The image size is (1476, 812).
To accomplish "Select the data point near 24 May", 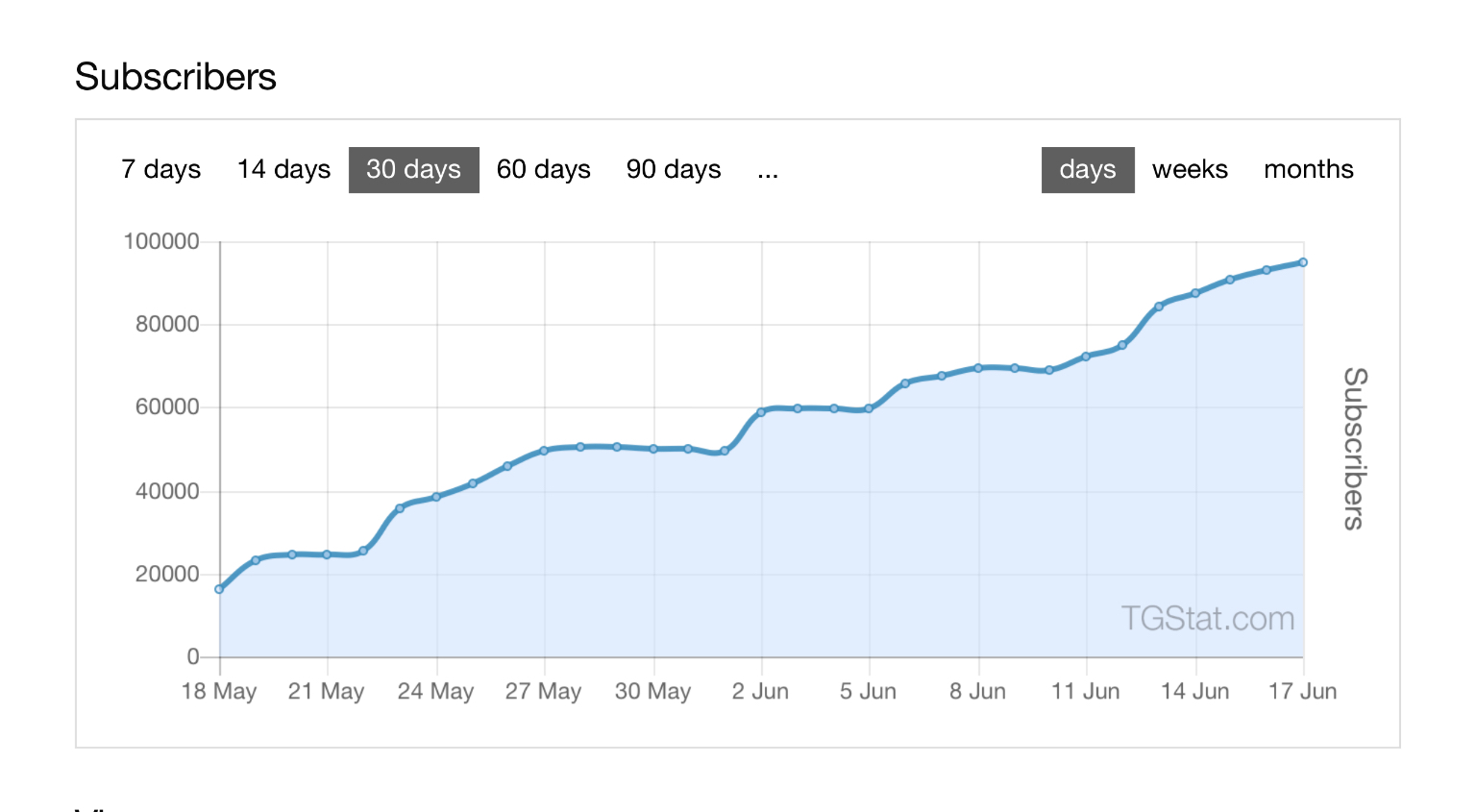I will [x=435, y=498].
